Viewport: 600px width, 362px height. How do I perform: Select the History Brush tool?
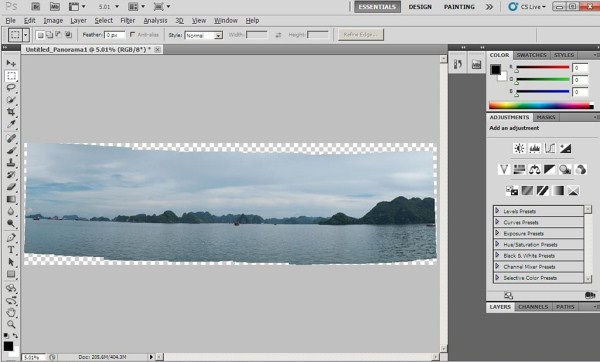pyautogui.click(x=11, y=175)
